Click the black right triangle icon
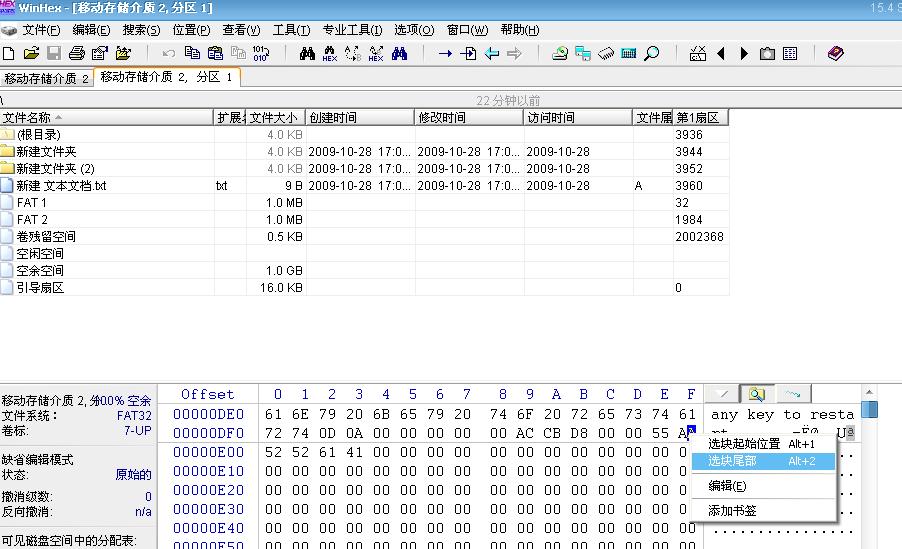Image resolution: width=902 pixels, height=549 pixels. click(744, 54)
